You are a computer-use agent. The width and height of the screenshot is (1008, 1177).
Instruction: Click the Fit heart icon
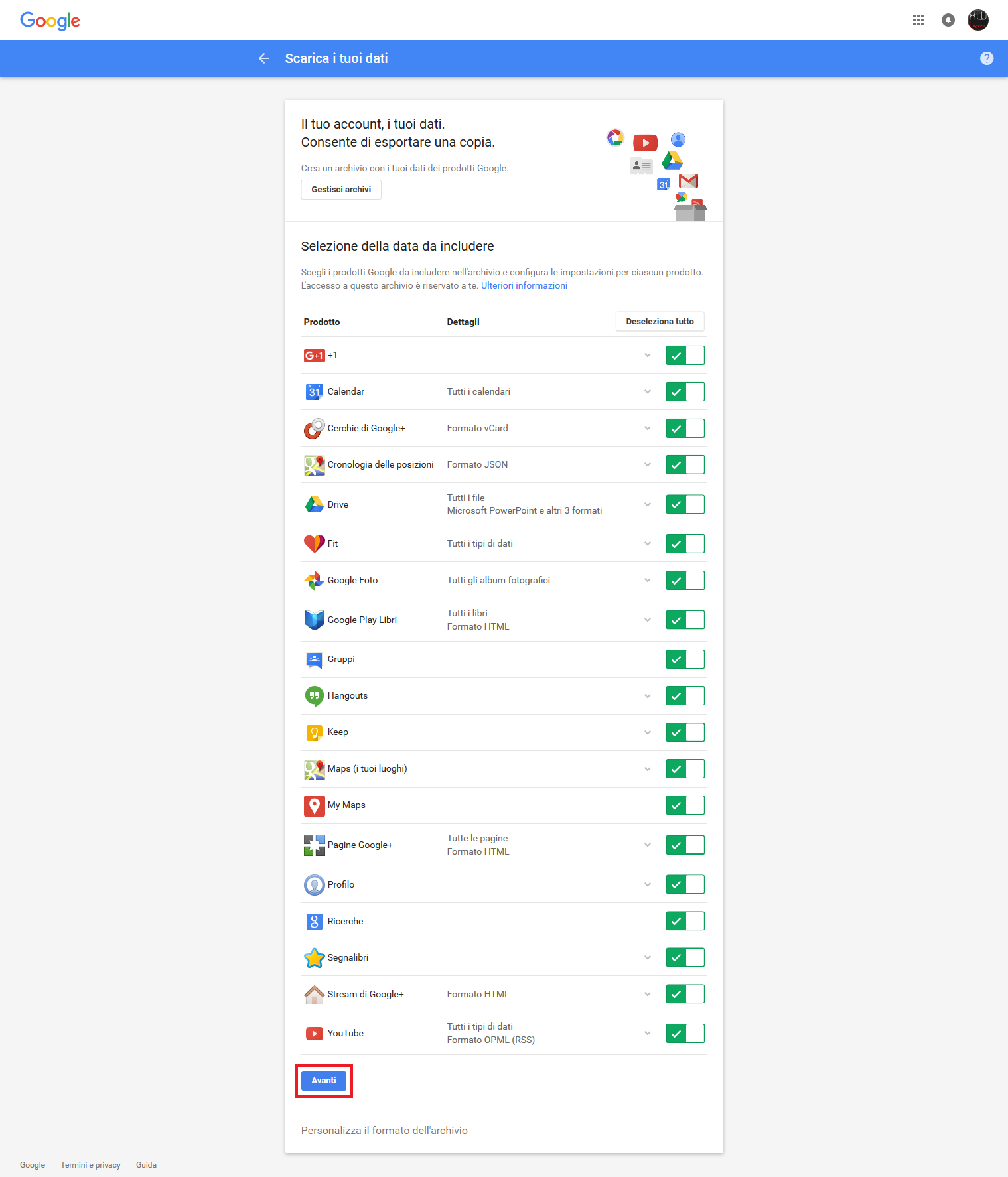point(315,544)
